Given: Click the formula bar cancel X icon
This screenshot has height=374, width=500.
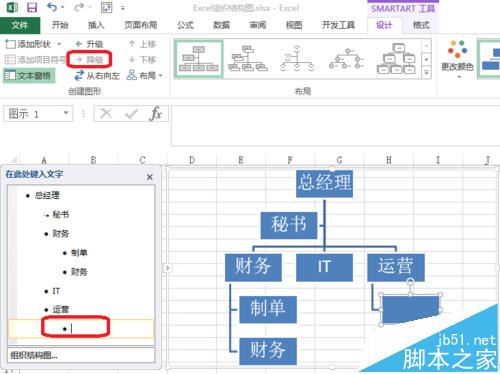Looking at the screenshot, I should (106, 114).
